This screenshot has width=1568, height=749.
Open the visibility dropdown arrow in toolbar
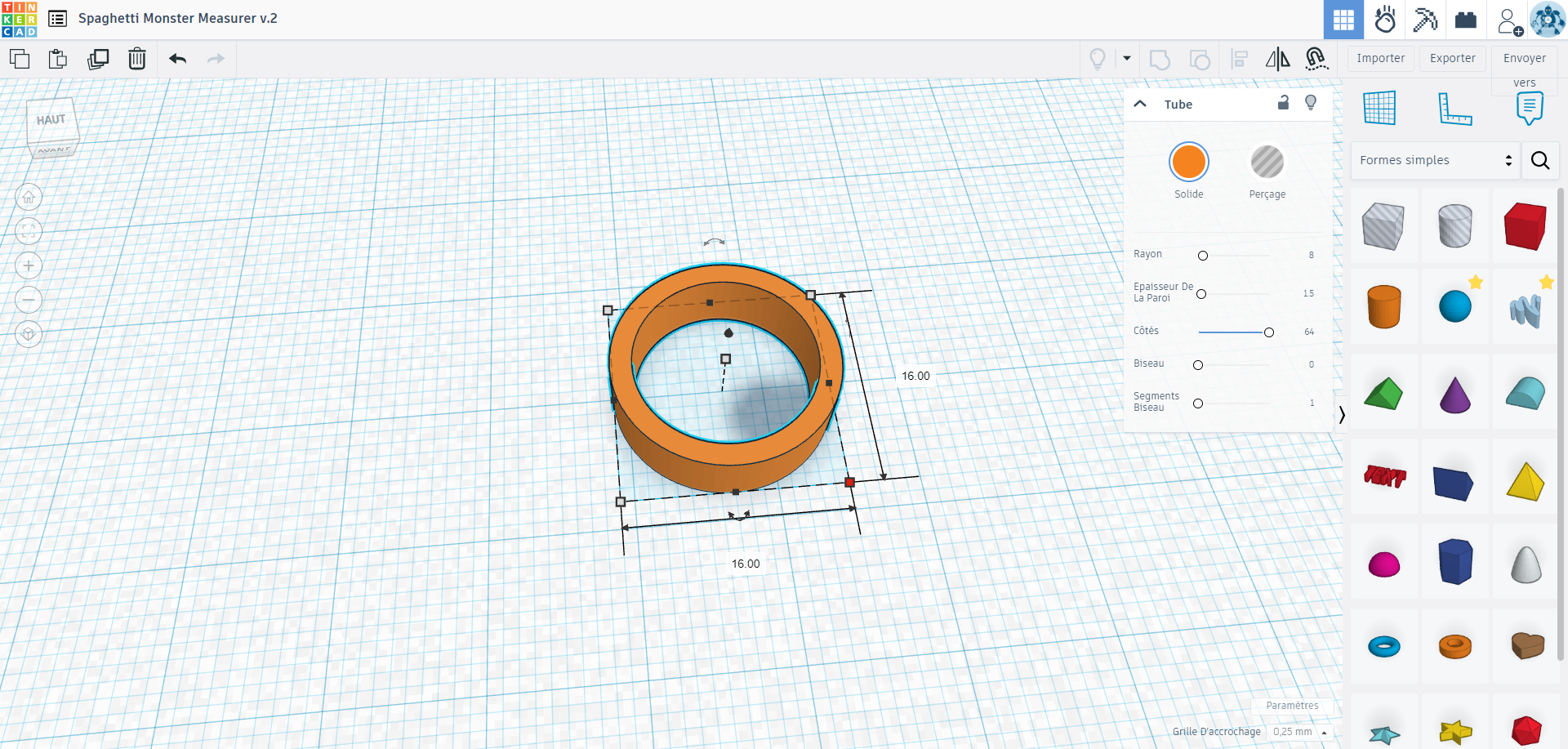[1127, 59]
